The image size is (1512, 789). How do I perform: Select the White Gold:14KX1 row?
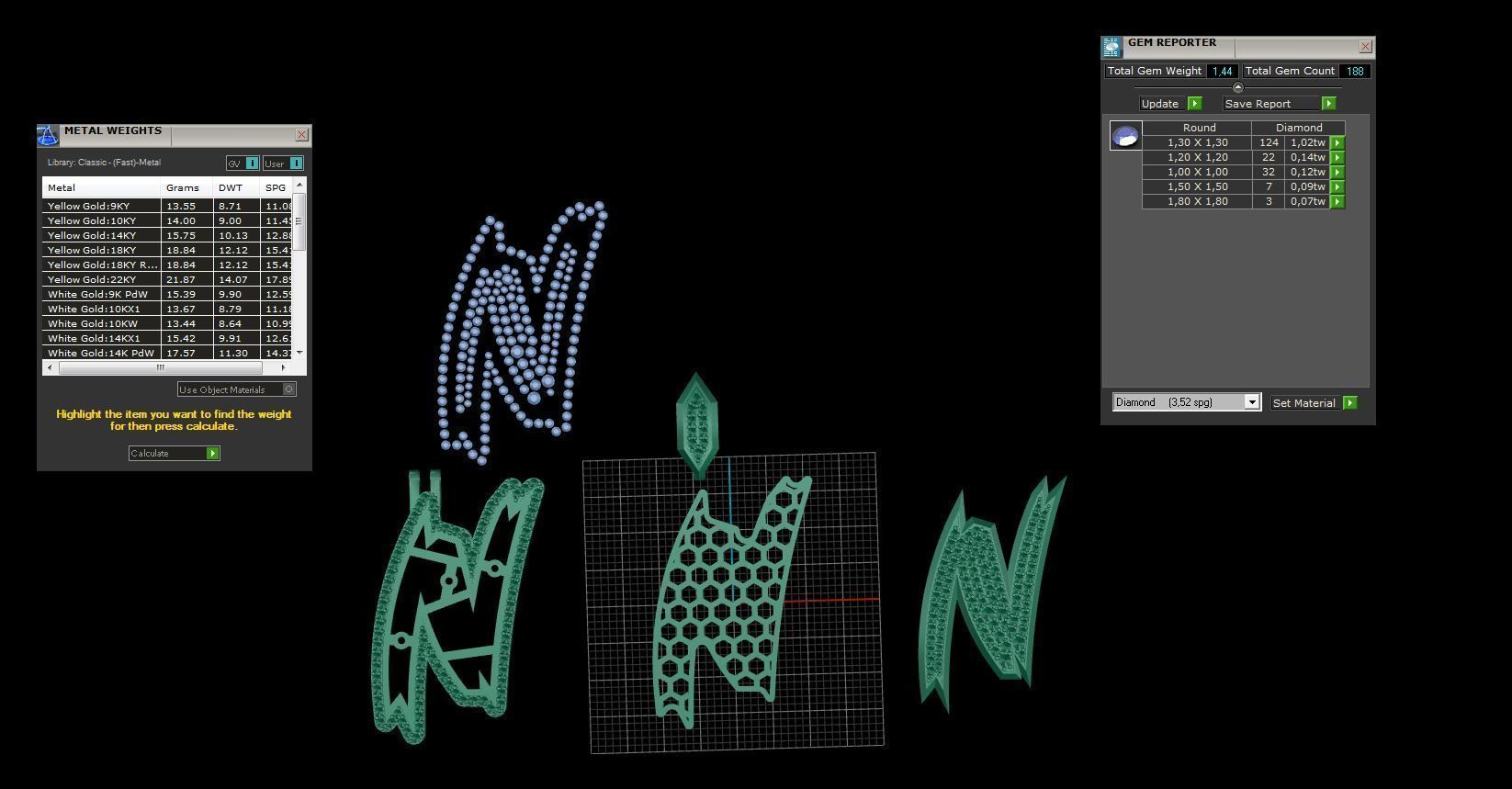pyautogui.click(x=167, y=338)
